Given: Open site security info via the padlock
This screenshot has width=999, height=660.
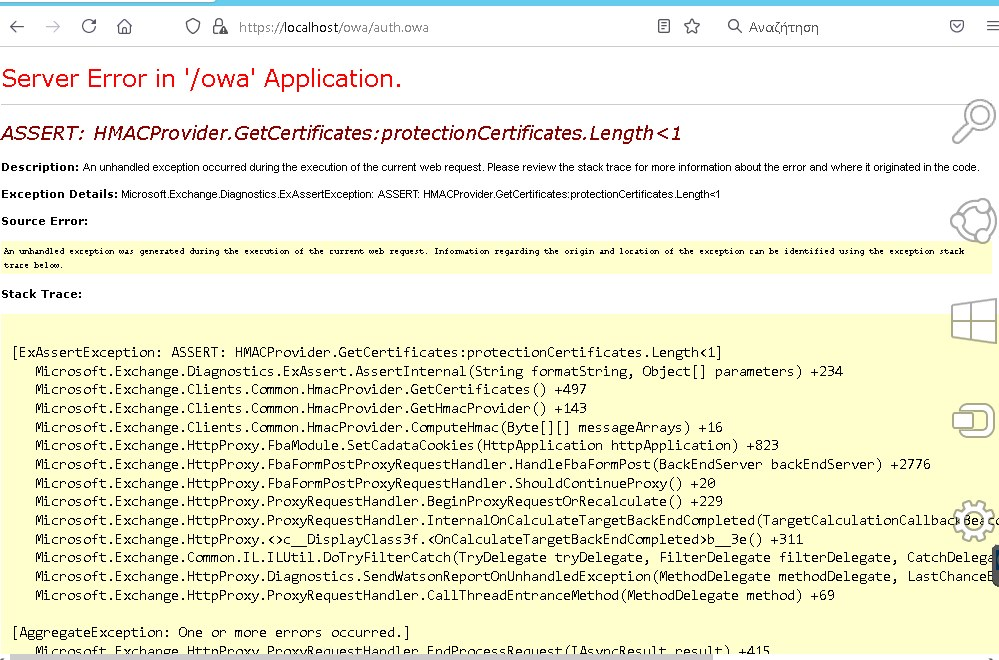Looking at the screenshot, I should 219,26.
